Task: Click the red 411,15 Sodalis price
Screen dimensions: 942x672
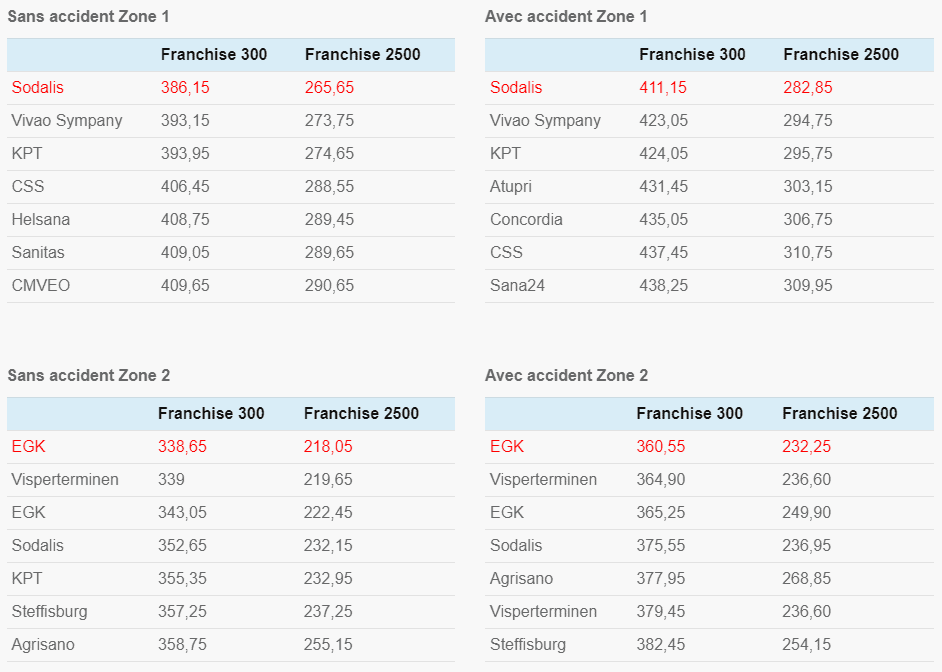Action: [664, 88]
